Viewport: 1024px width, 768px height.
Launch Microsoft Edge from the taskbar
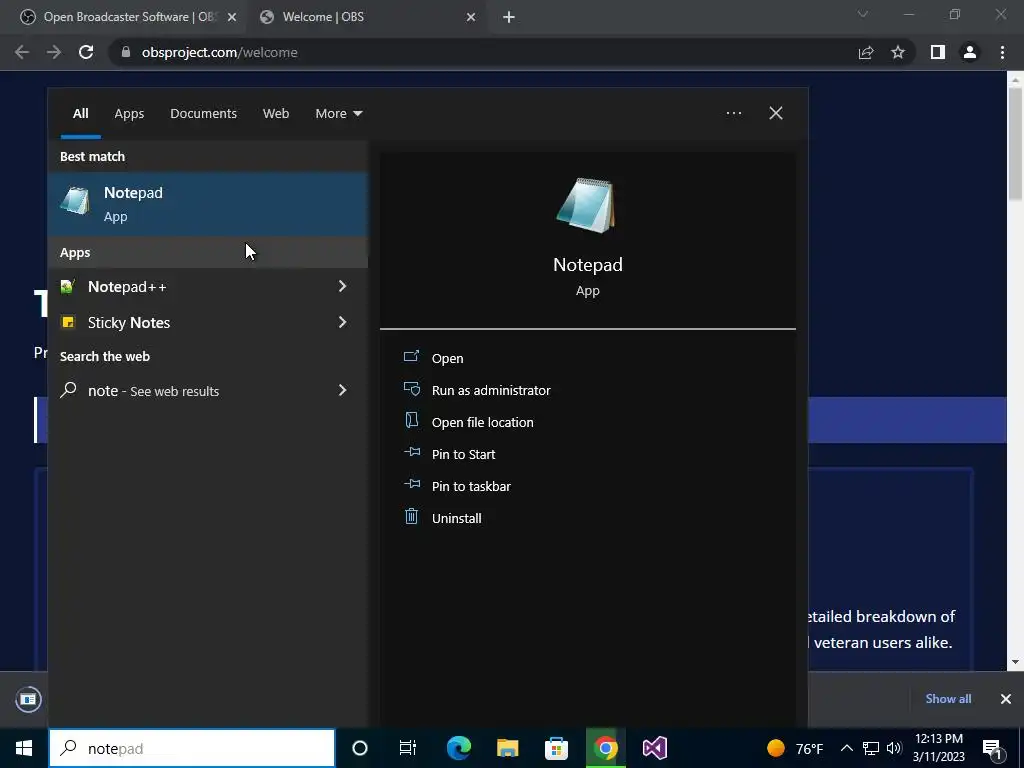point(458,748)
